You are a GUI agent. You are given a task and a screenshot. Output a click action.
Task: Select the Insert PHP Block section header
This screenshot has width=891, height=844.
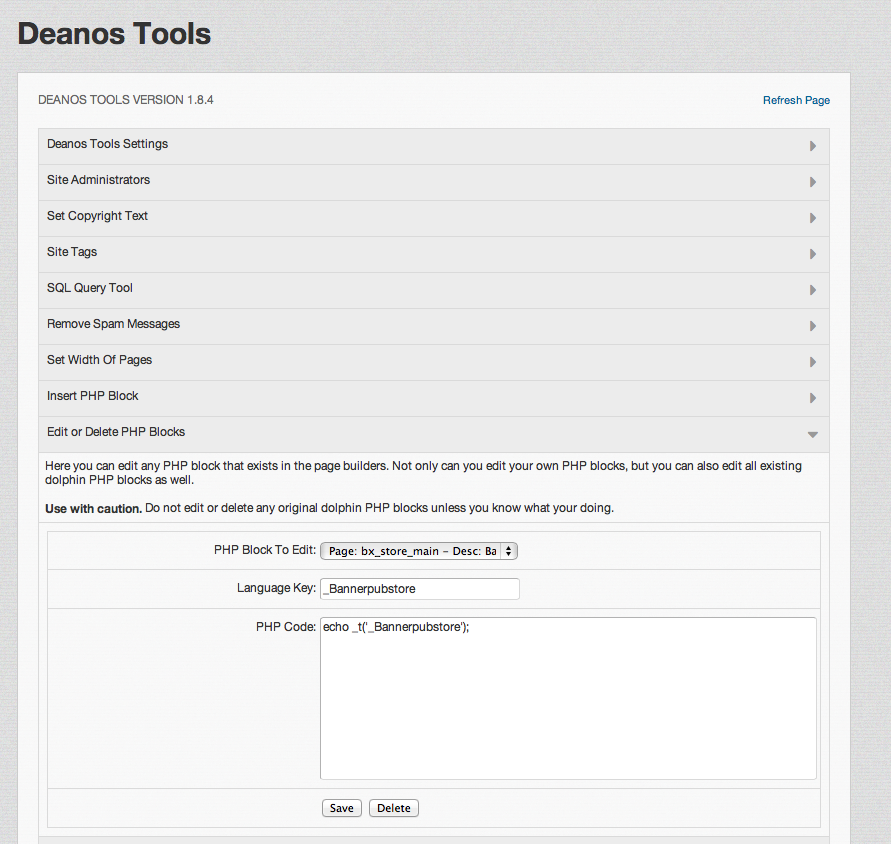[x=93, y=396]
